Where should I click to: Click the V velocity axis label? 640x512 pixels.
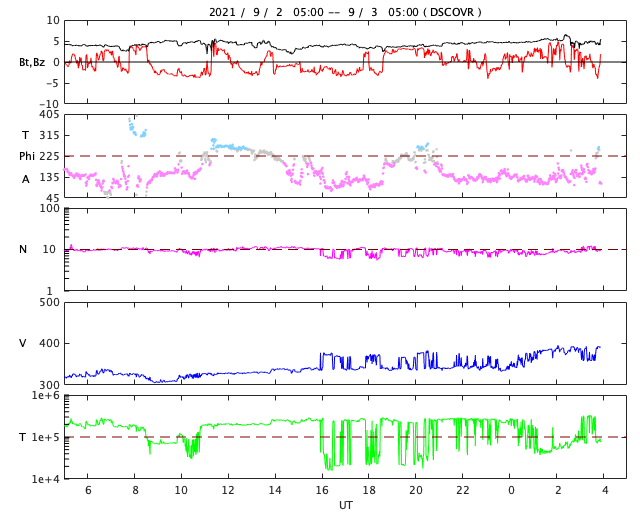(x=23, y=343)
